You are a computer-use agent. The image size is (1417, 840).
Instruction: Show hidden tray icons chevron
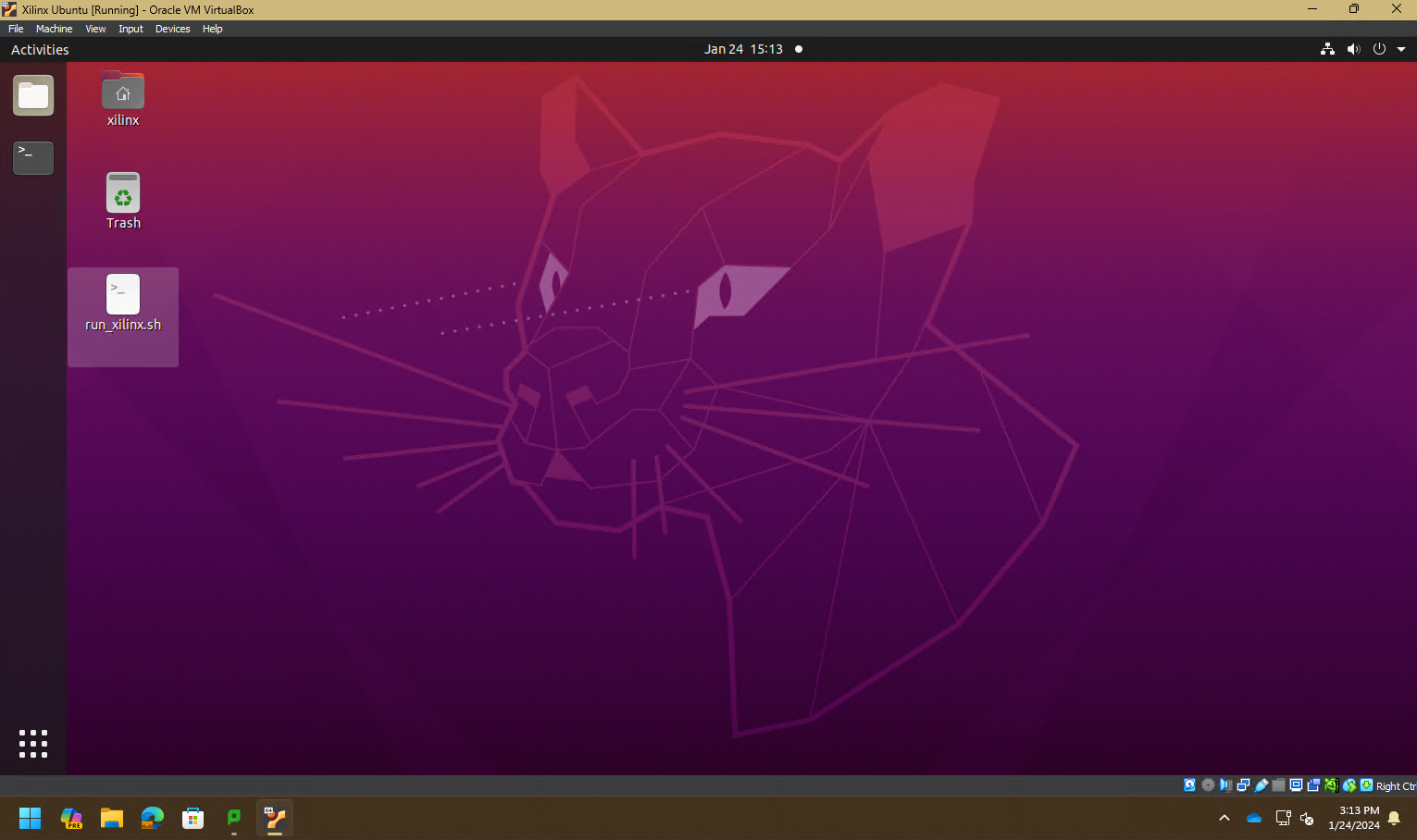coord(1224,818)
